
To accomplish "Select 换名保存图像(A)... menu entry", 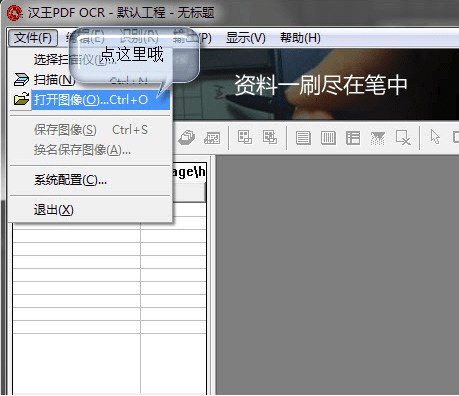I will (91, 150).
